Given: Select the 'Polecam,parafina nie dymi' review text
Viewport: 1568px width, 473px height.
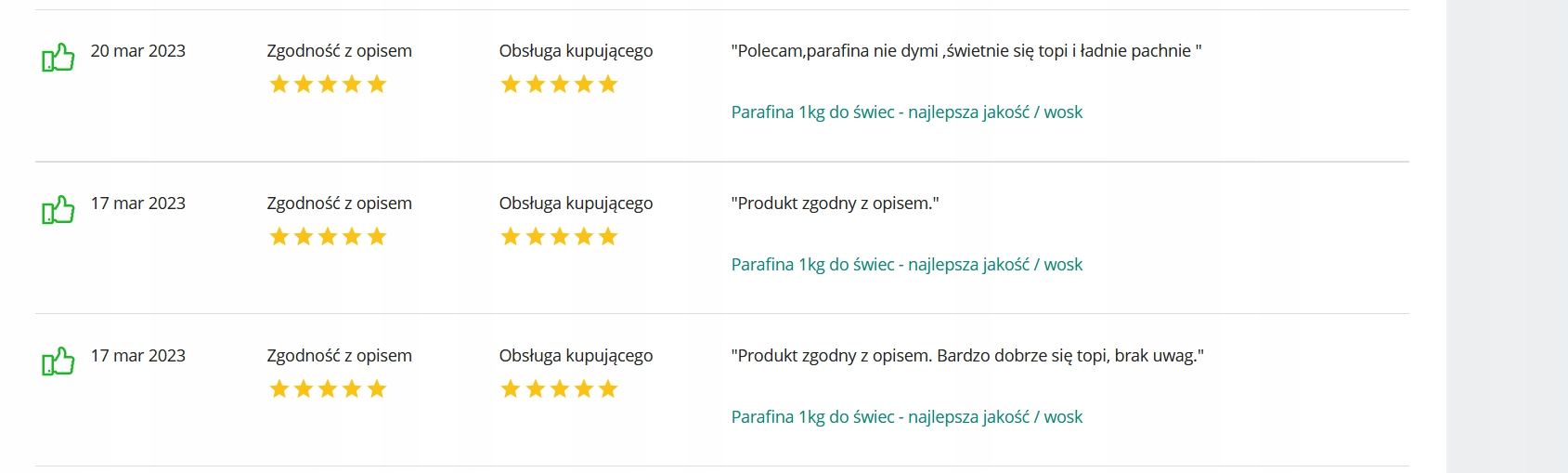Looking at the screenshot, I should tap(966, 51).
